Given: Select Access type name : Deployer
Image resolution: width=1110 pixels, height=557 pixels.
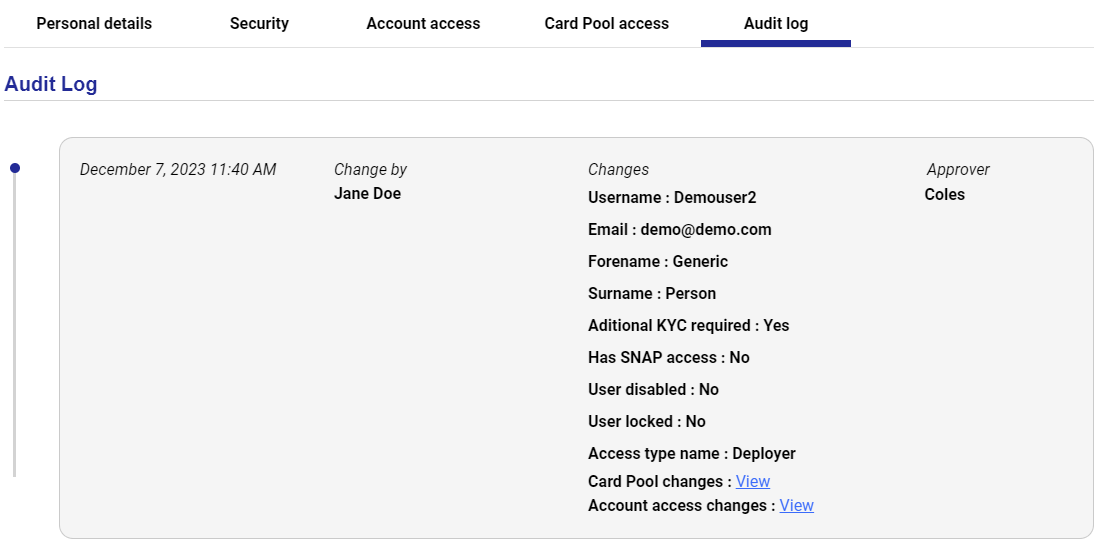Looking at the screenshot, I should 692,454.
